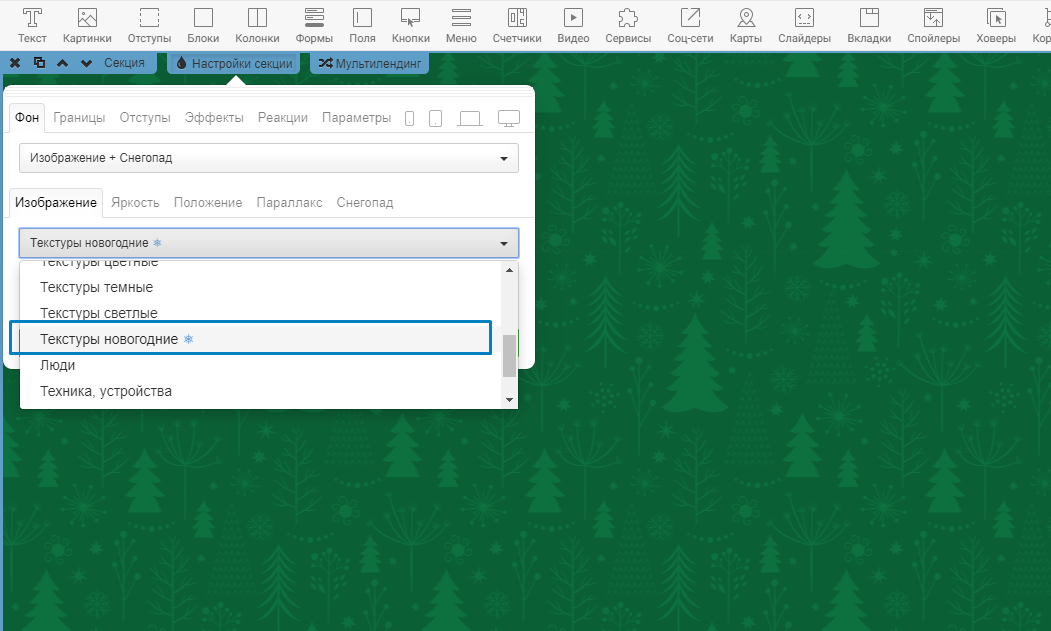1051x631 pixels.
Task: Switch to desktop monitor preview icon
Action: click(509, 118)
